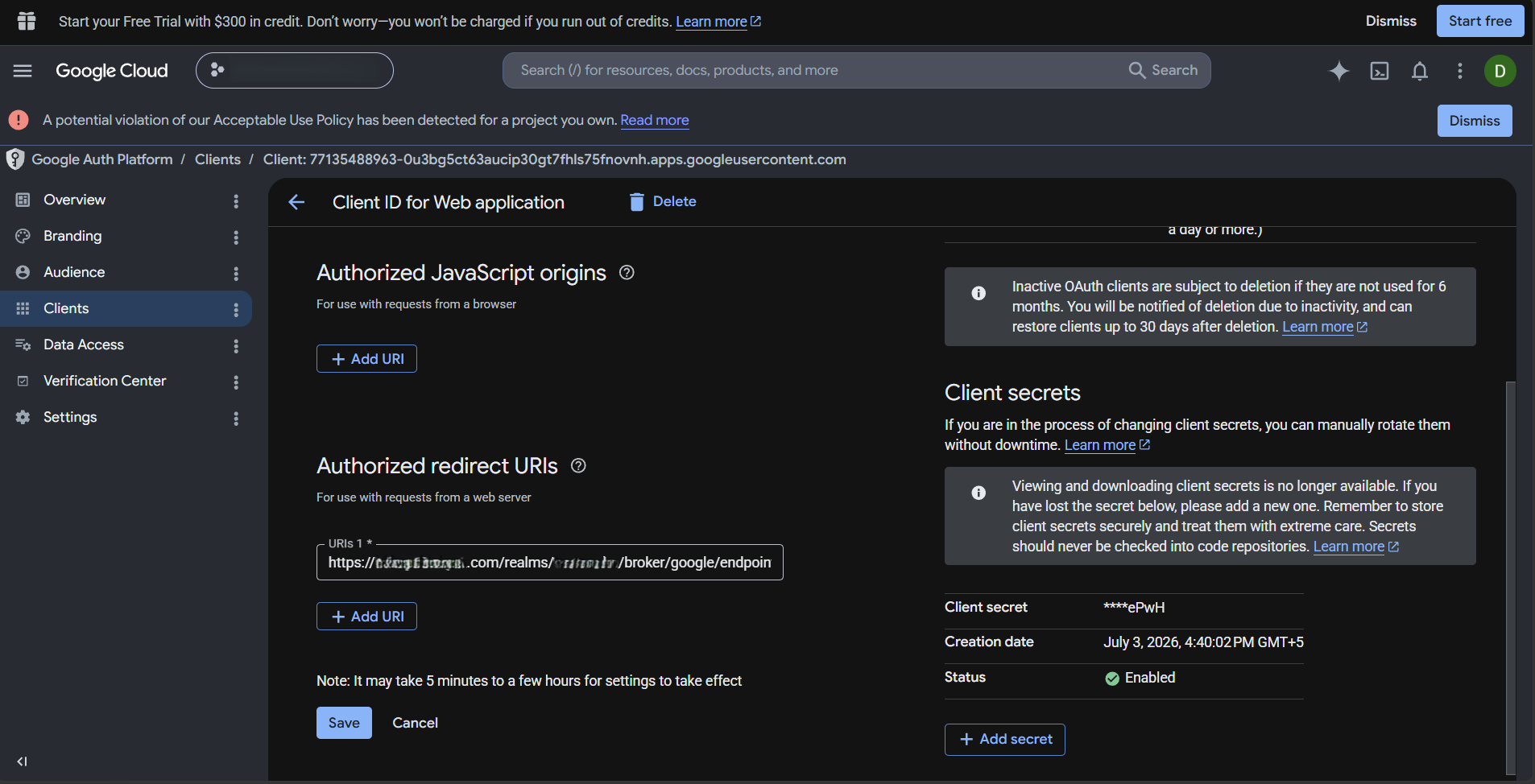Click the Google Auth Platform shield icon
The width and height of the screenshot is (1535, 784).
(x=15, y=159)
